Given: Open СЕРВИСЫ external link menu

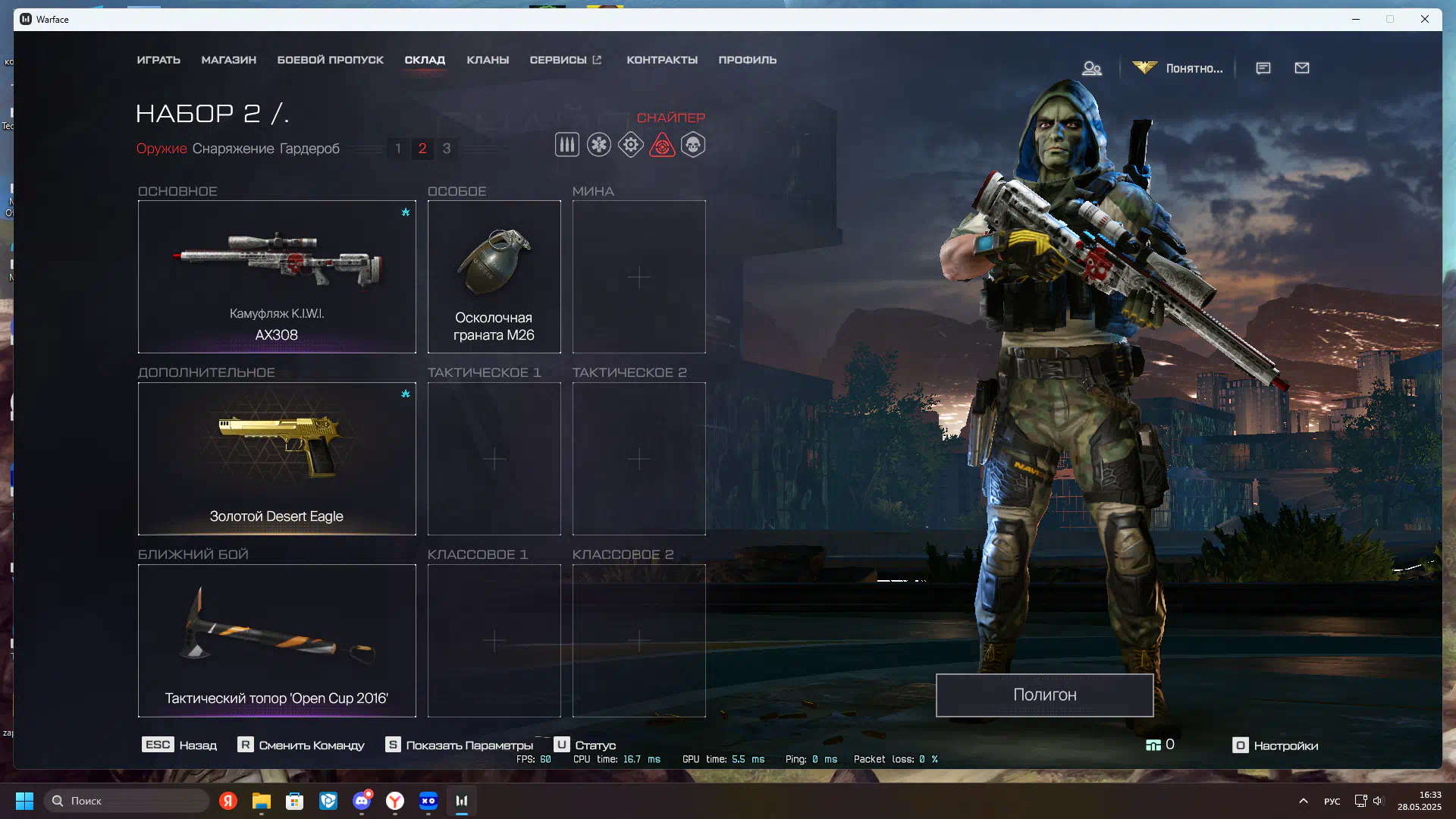Looking at the screenshot, I should coord(566,60).
